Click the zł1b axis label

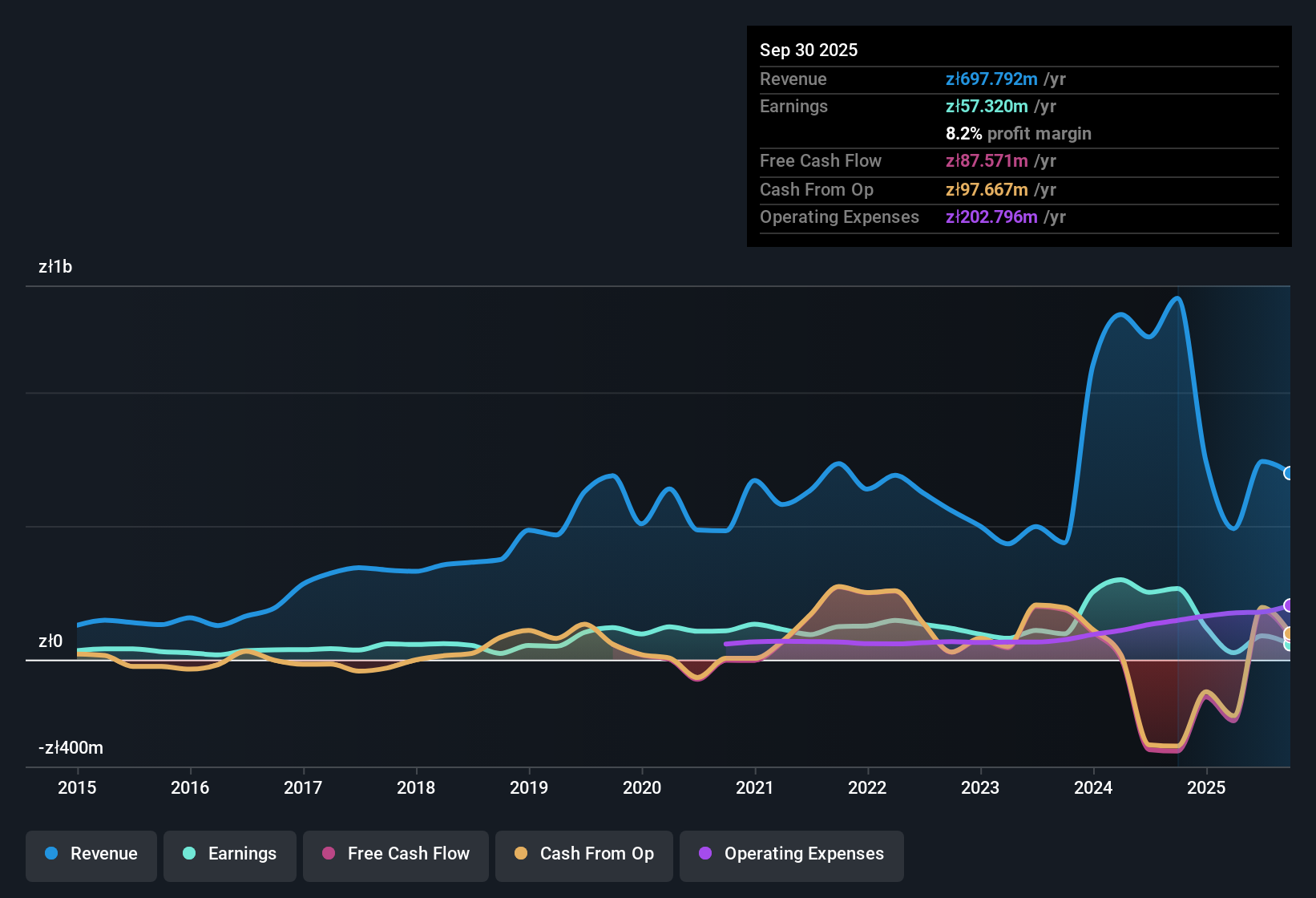(x=54, y=266)
